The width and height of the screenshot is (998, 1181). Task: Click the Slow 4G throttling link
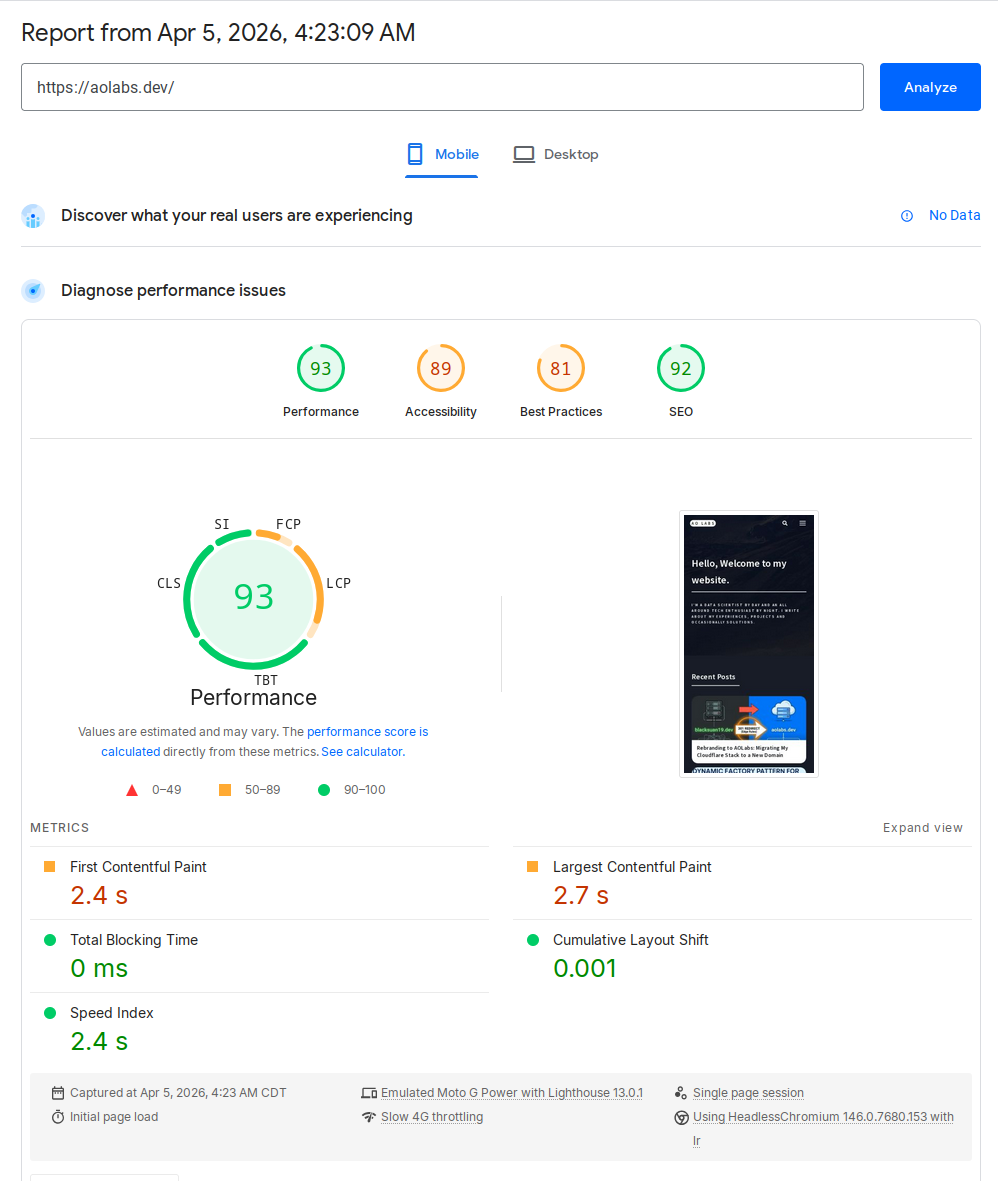click(x=432, y=1116)
